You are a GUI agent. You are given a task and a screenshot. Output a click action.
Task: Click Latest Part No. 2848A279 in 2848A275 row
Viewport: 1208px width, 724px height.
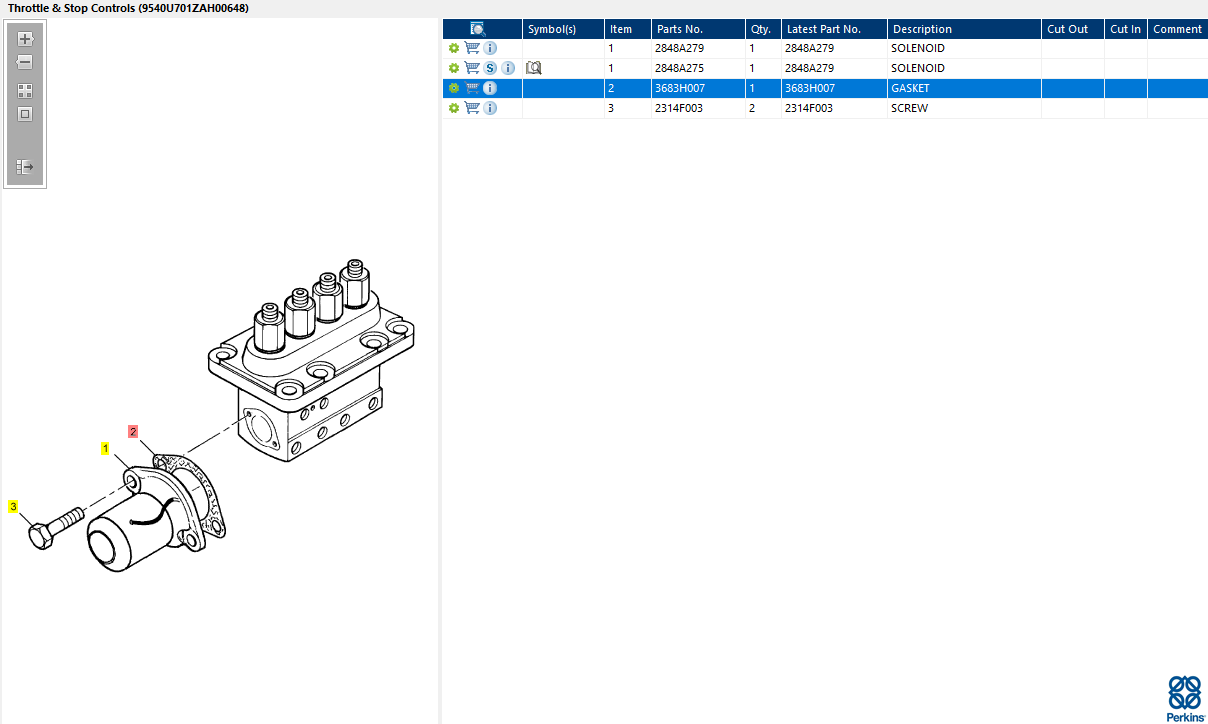809,68
